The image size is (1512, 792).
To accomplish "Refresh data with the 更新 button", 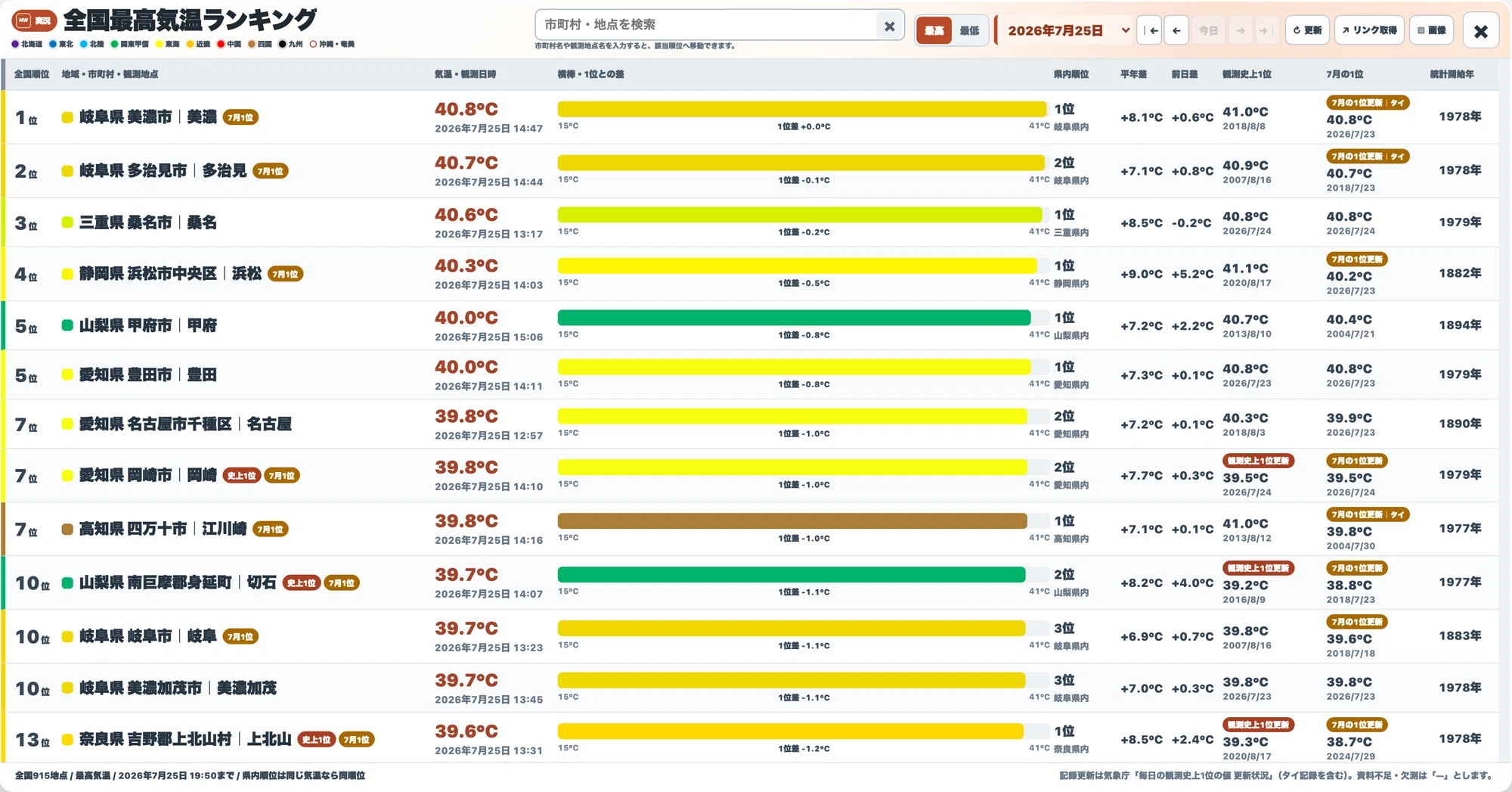I will click(x=1307, y=30).
